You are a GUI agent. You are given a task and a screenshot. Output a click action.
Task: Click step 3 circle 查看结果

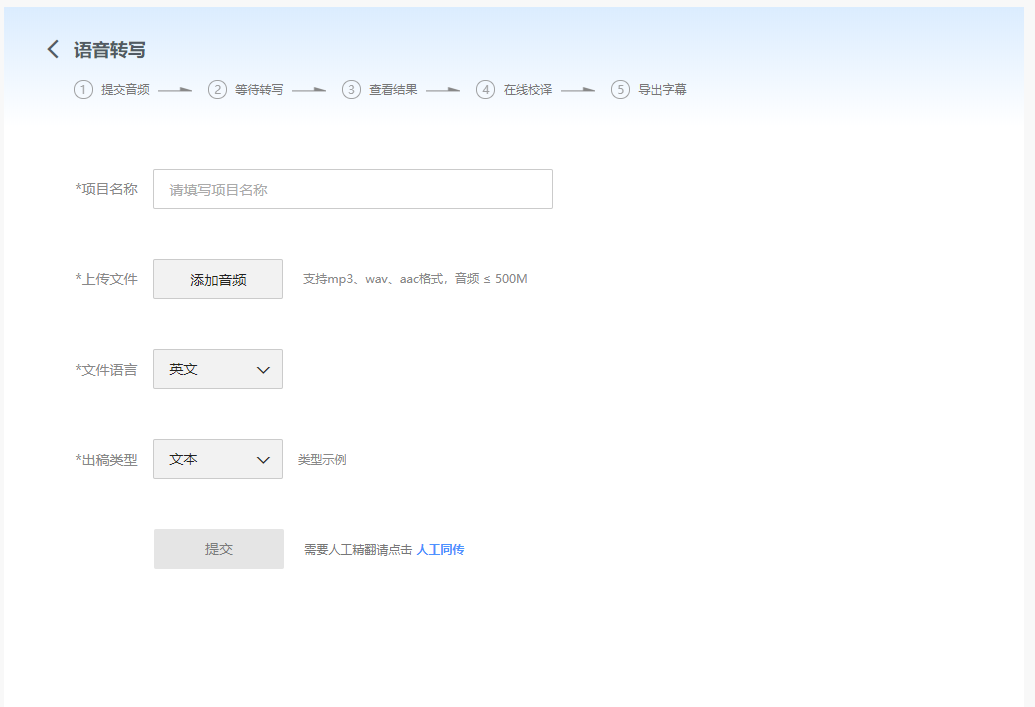click(351, 90)
